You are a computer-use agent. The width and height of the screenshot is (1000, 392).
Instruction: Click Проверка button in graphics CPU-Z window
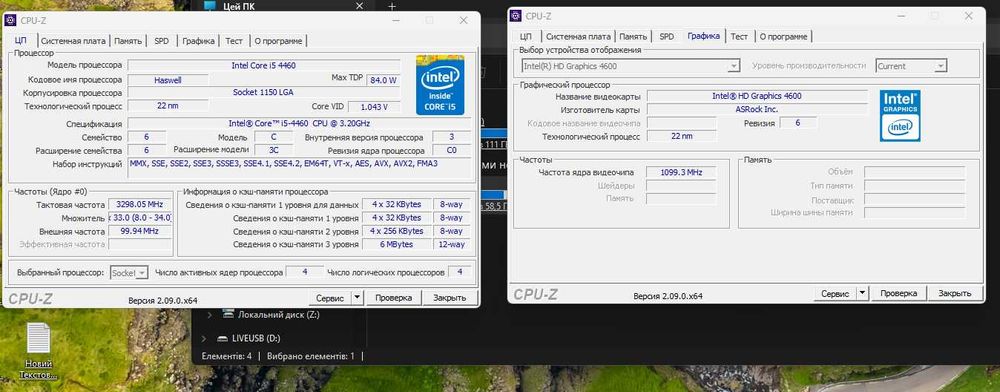click(899, 293)
